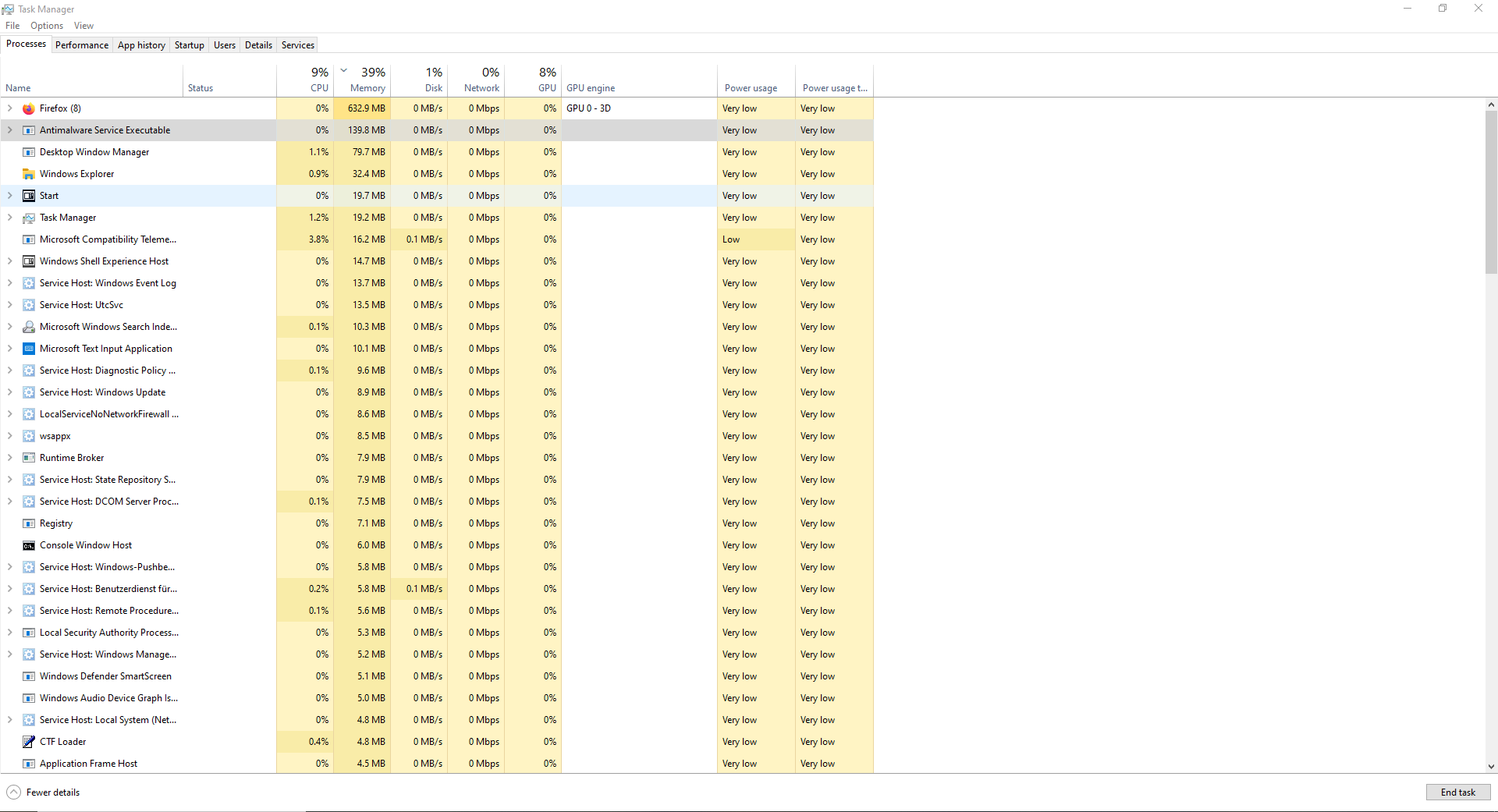Expand the LocalServiceNoNetworkFirewall group
This screenshot has height=812, width=1498.
[10, 414]
